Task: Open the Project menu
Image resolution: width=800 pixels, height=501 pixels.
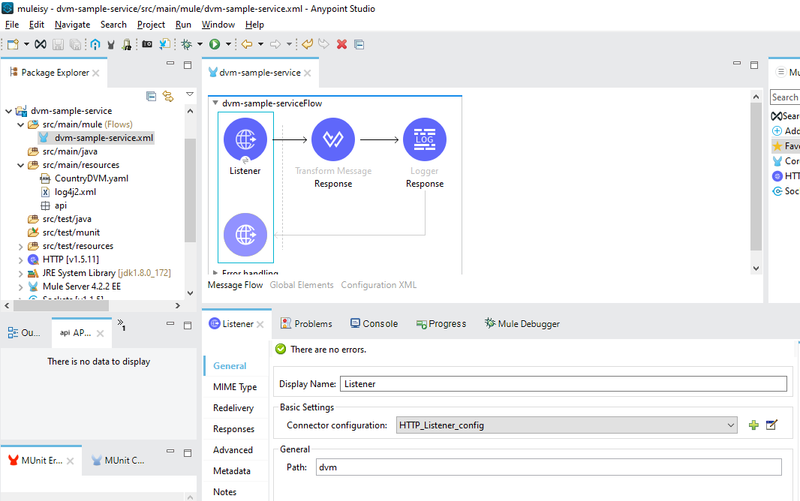Action: (x=151, y=24)
